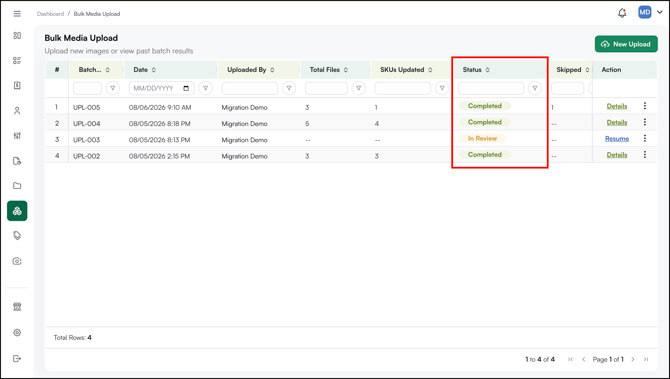Viewport: 670px width, 379px height.
Task: Open the three-dot menu for UPL-005
Action: coord(645,106)
